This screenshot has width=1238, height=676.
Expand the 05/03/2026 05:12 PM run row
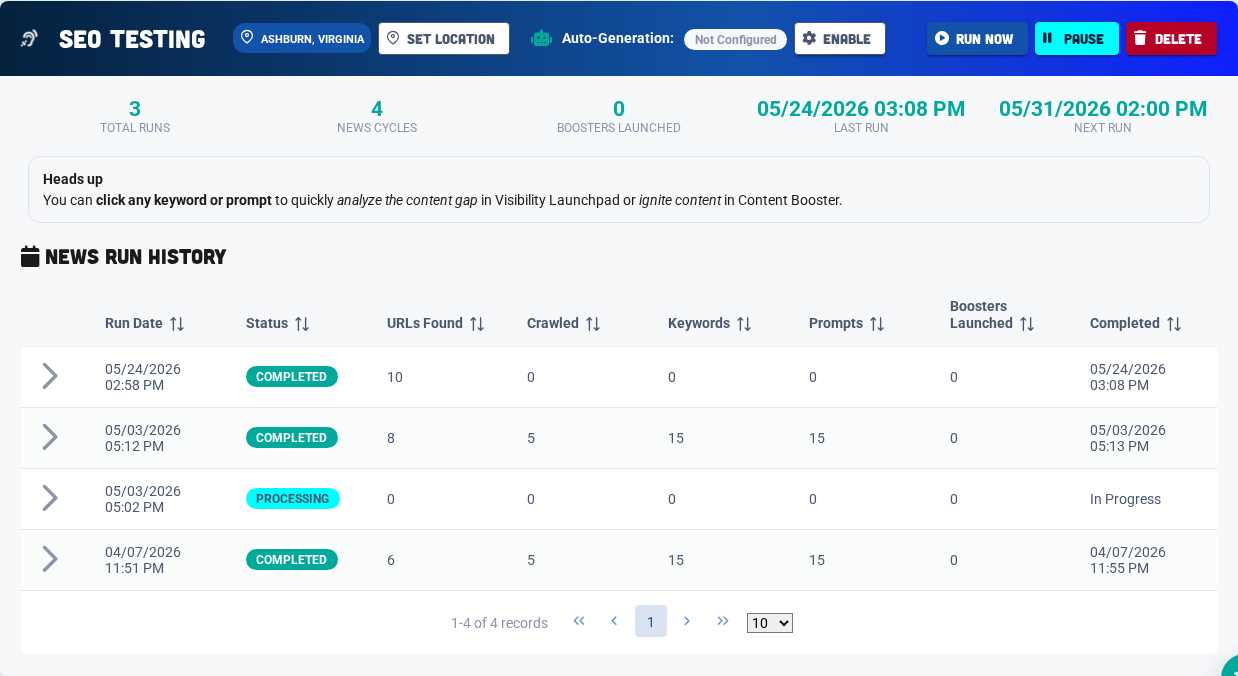pyautogui.click(x=49, y=437)
